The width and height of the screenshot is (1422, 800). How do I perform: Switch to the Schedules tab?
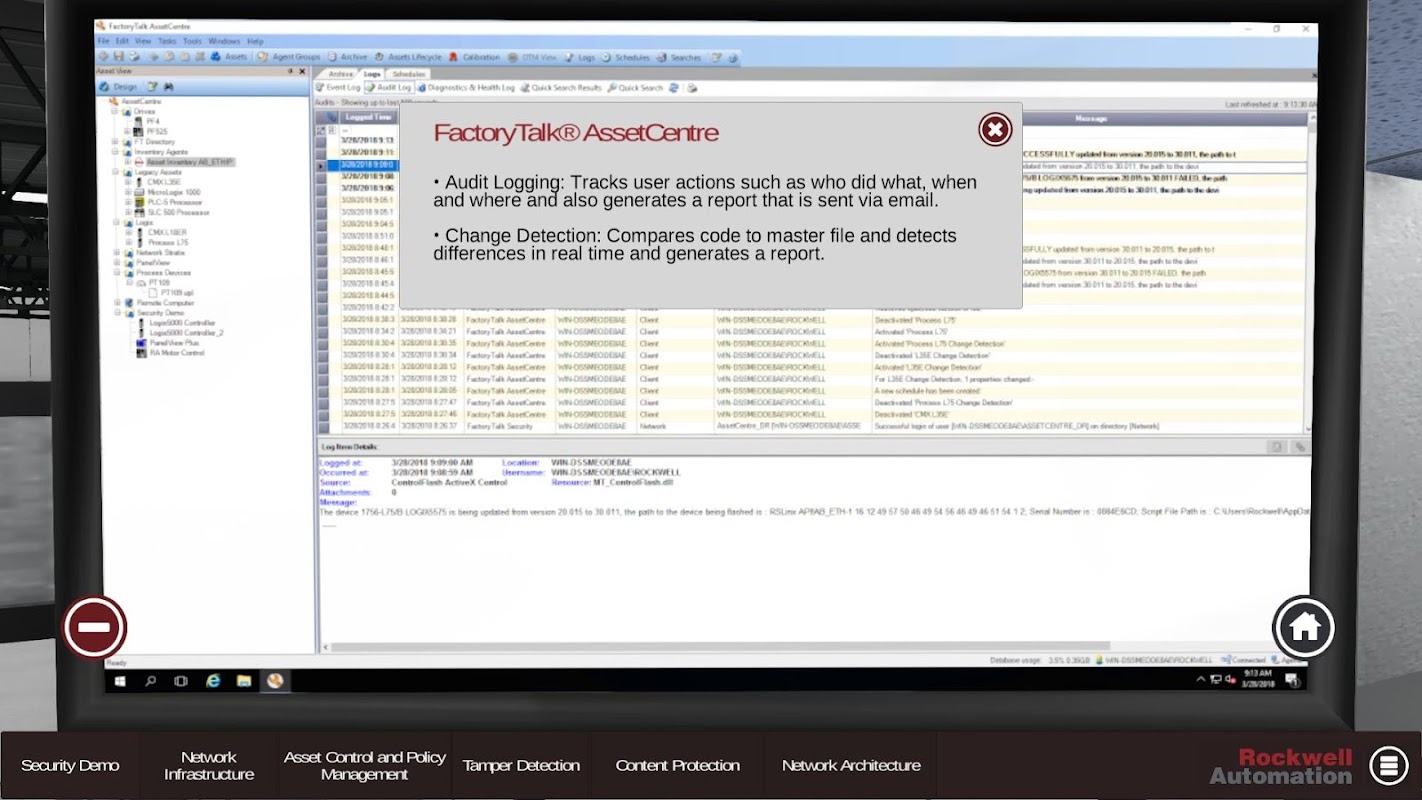(x=408, y=74)
